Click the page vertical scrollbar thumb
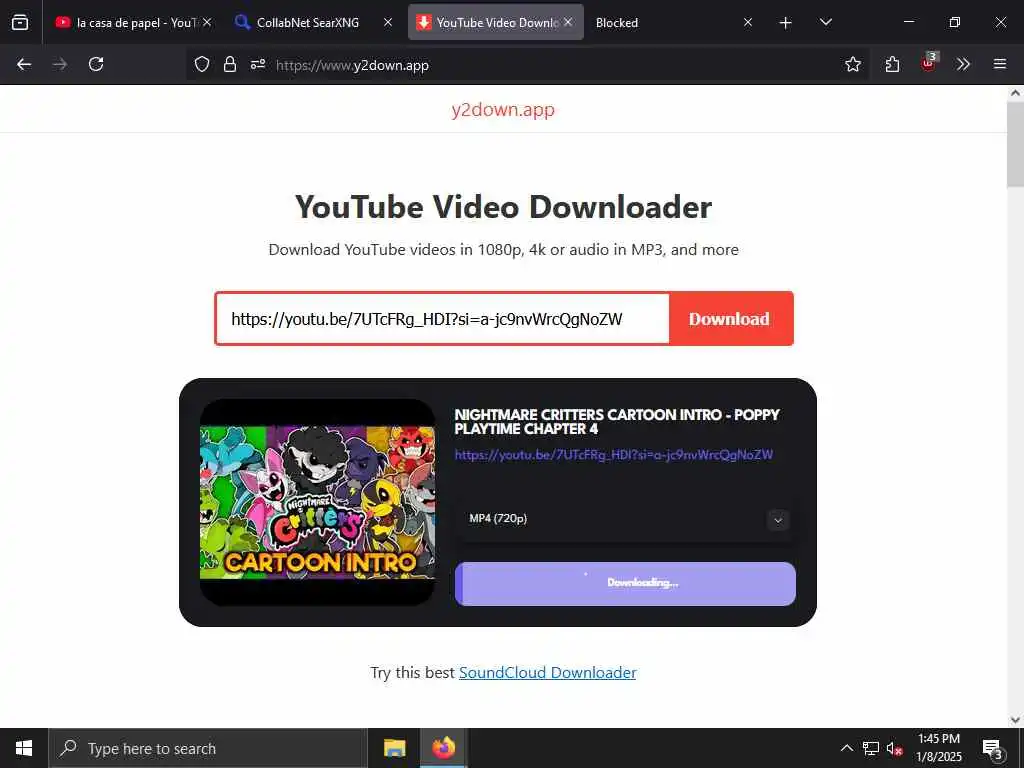 pyautogui.click(x=1016, y=144)
